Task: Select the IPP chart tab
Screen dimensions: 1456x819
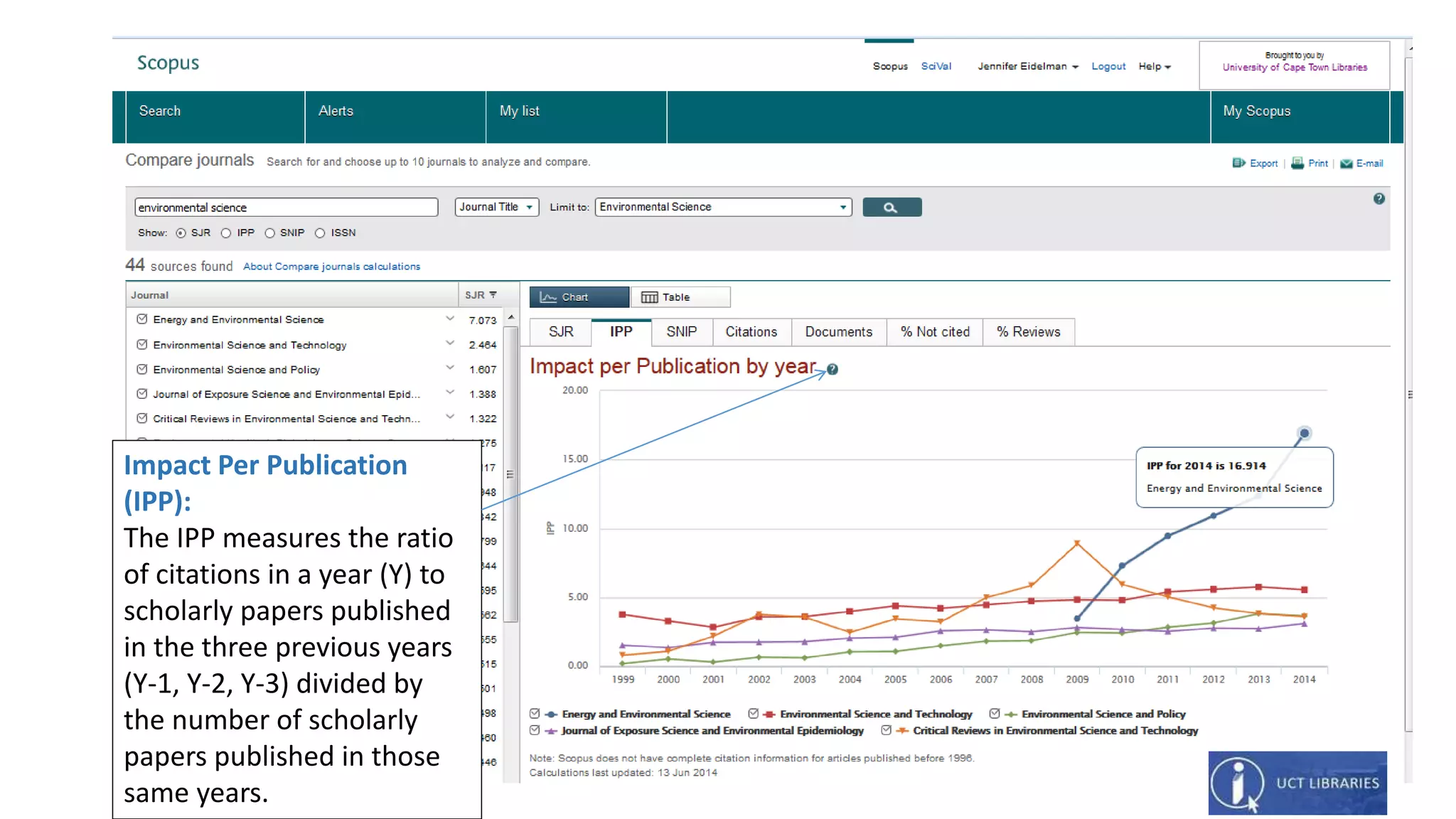Action: pyautogui.click(x=621, y=332)
